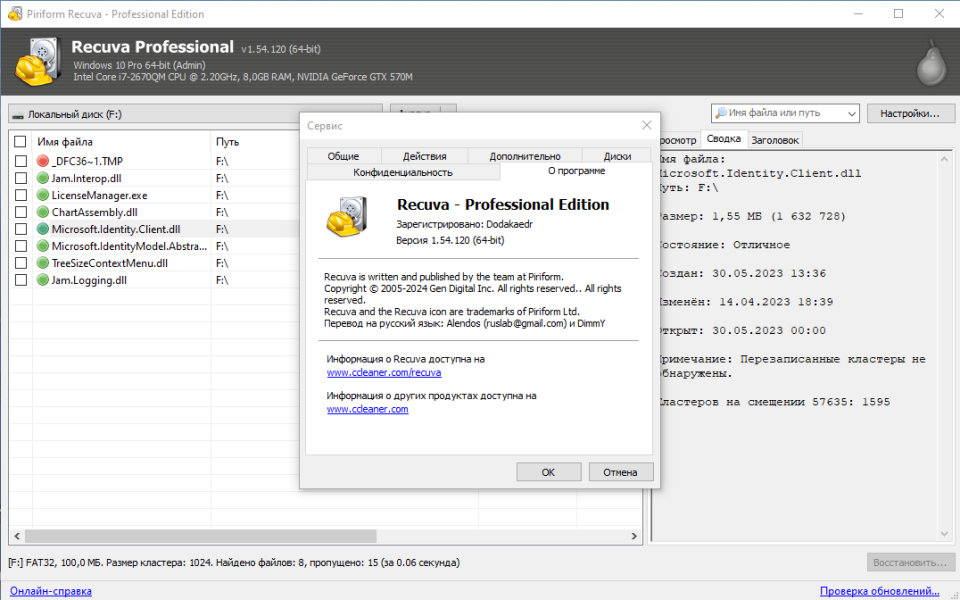960x600 pixels.
Task: Click the magnifier icon in the search box
Action: (721, 113)
